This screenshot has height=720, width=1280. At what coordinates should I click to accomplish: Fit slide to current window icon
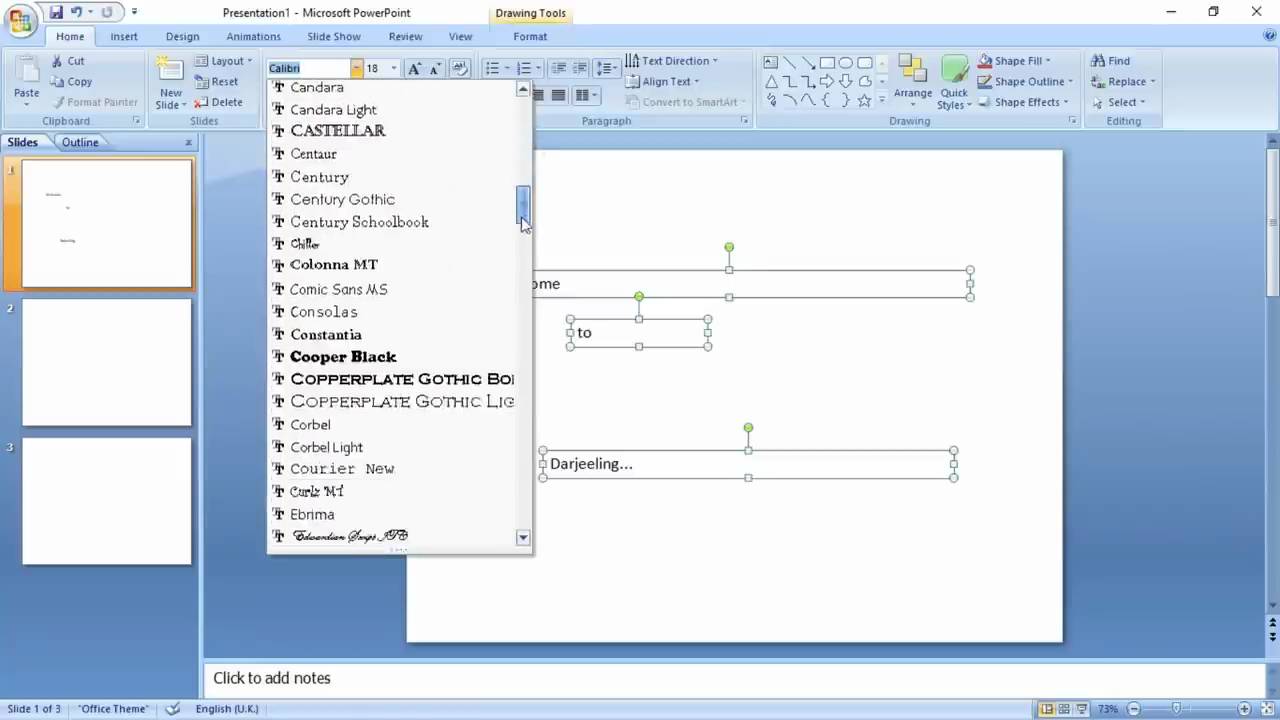(1267, 709)
